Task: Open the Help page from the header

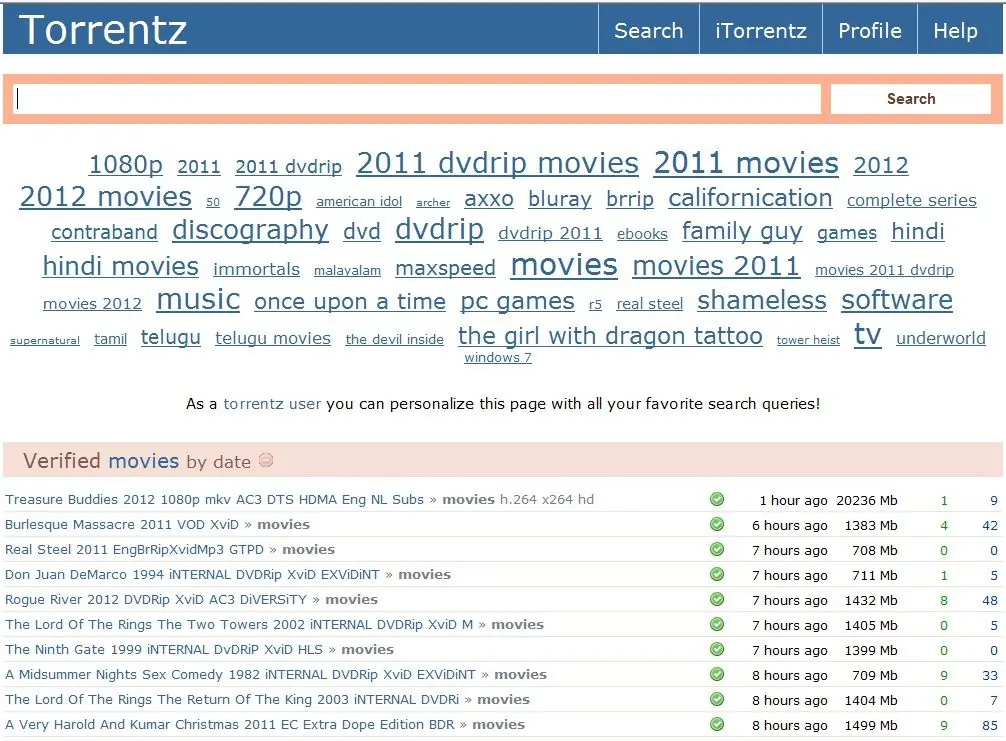Action: pos(955,30)
